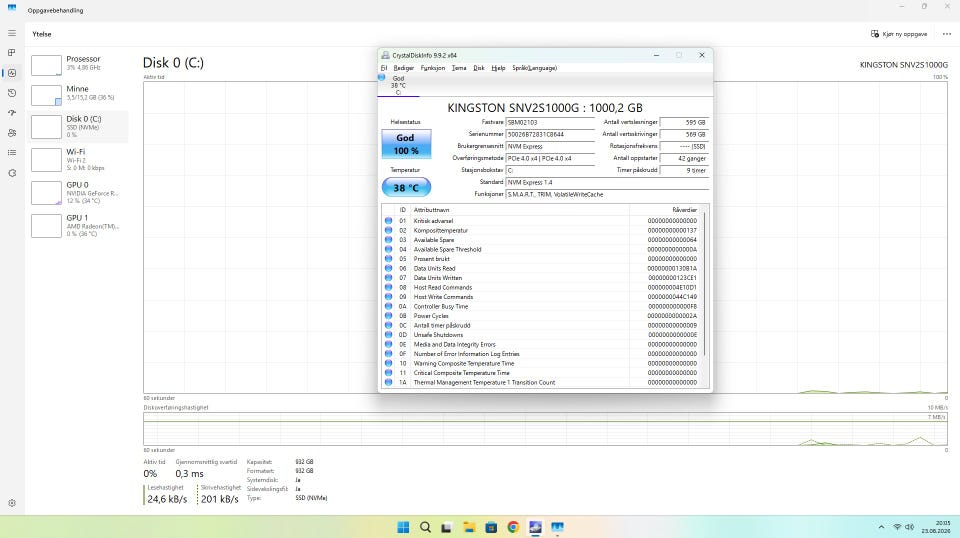Image resolution: width=960 pixels, height=538 pixels.
Task: Open the Wi-Fi network tray icon
Action: [x=897, y=527]
